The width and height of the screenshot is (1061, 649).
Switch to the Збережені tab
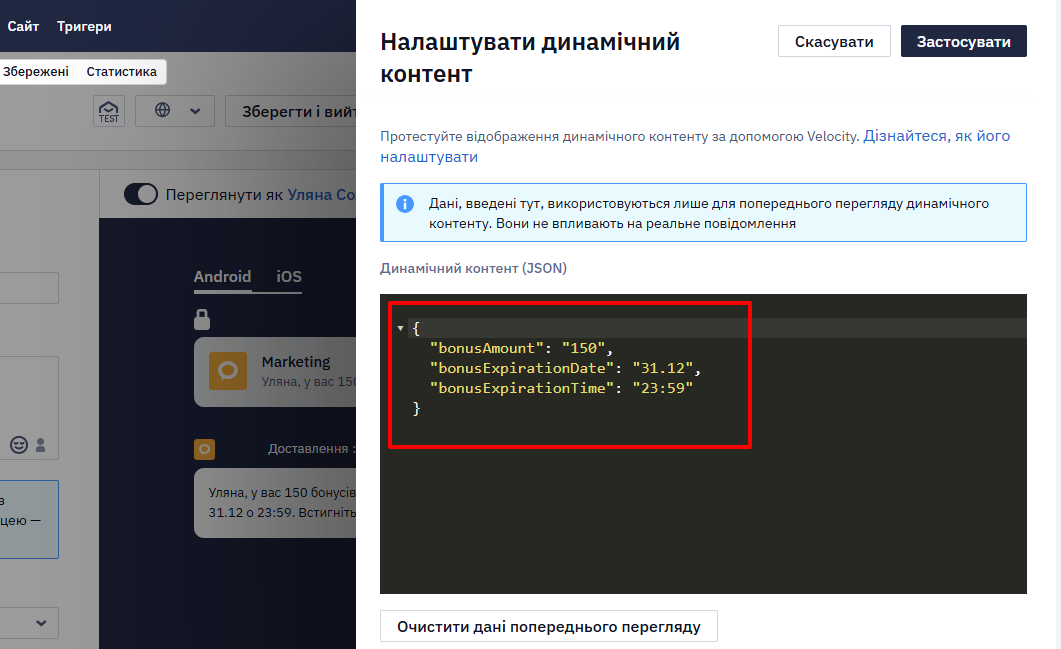pyautogui.click(x=36, y=72)
